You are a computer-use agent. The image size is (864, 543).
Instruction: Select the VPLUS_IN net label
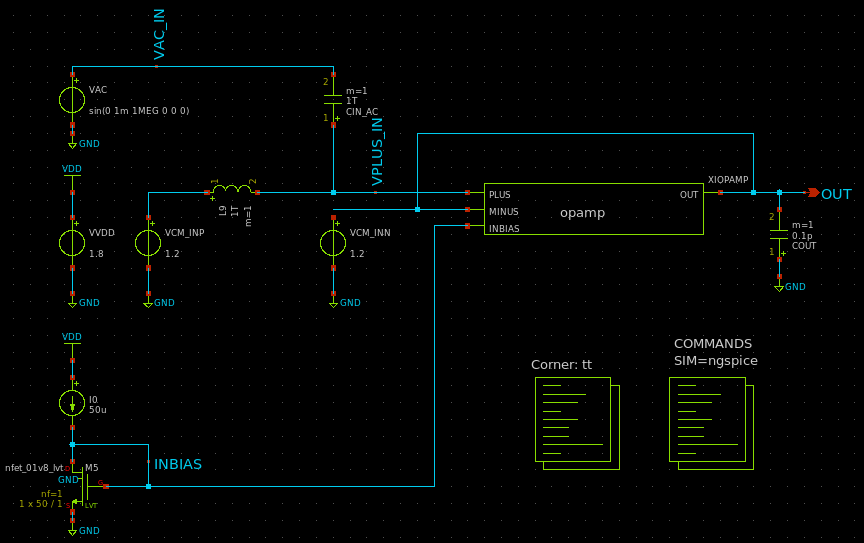pos(377,151)
